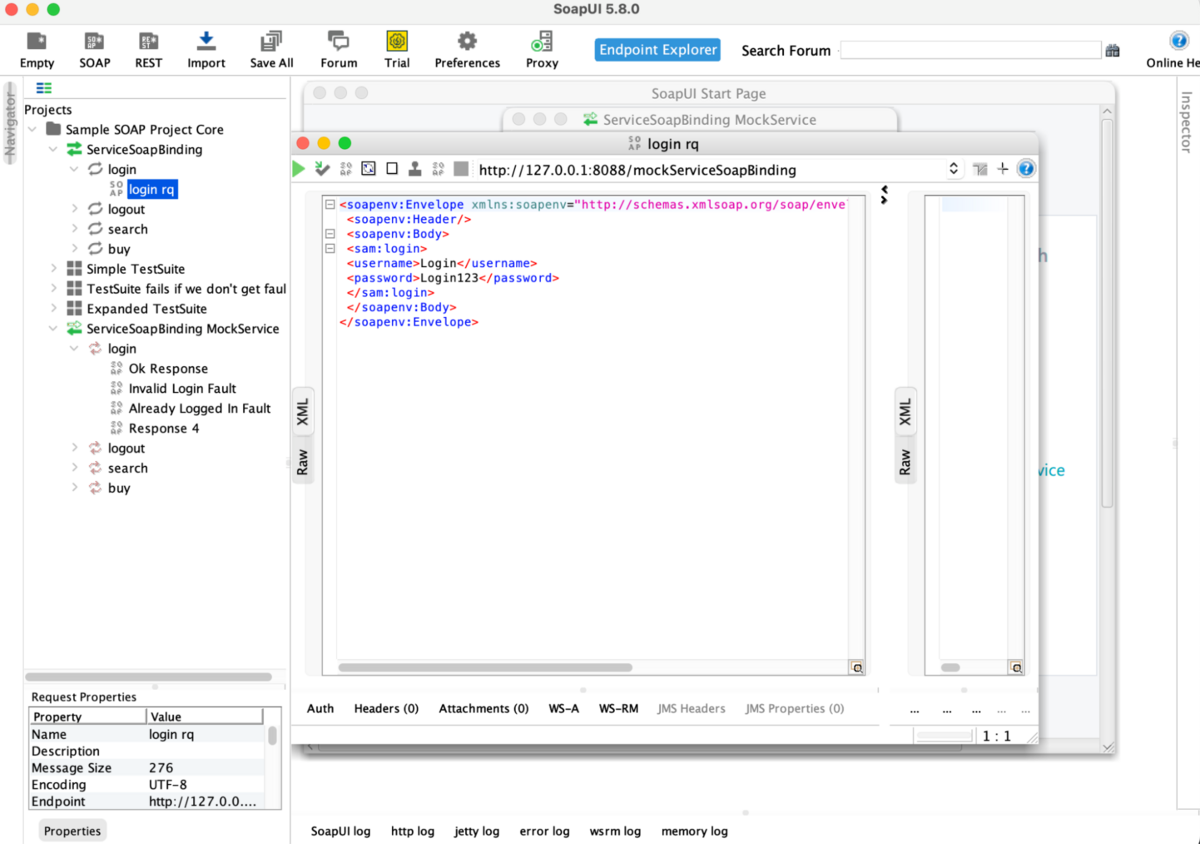Select the Invalid Login Fault mock response
Screen dimensions: 1200x844
point(182,389)
